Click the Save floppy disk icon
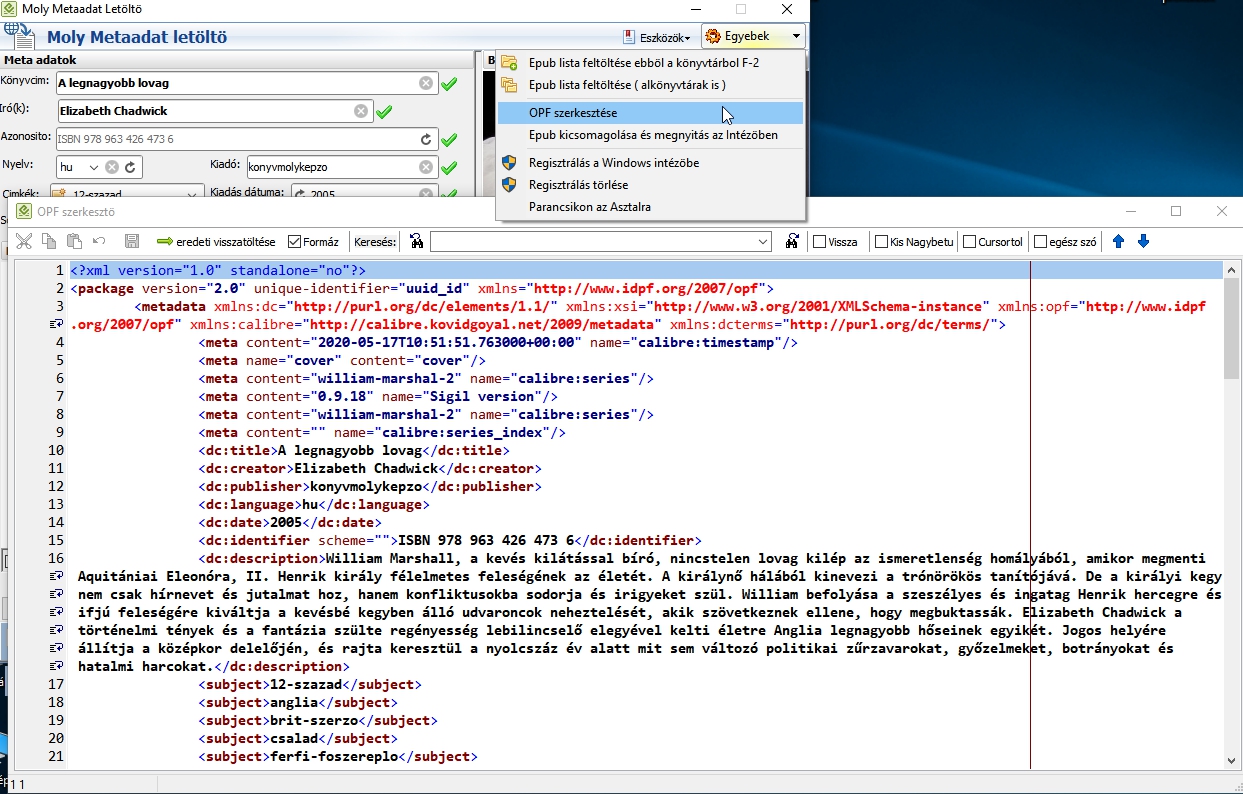The width and height of the screenshot is (1243, 794). 131,241
